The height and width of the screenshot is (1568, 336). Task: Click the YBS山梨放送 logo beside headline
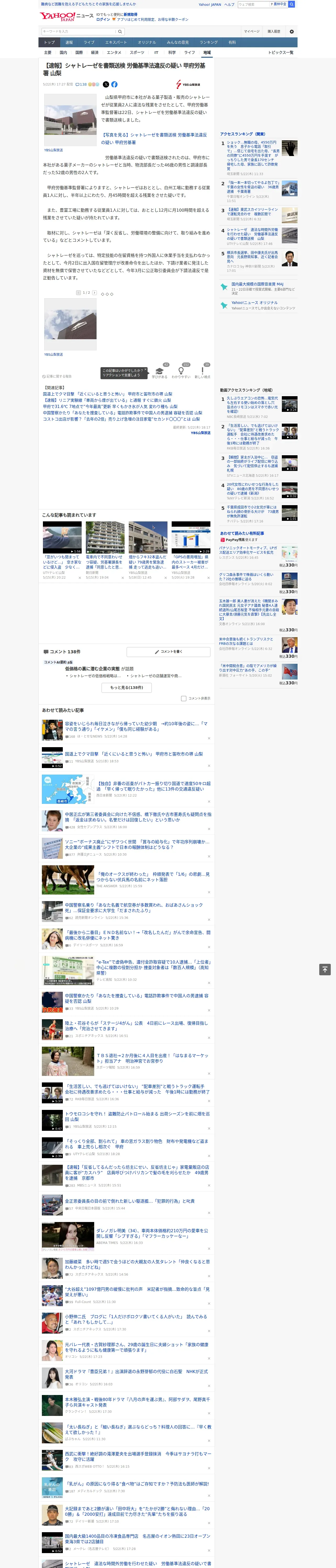tap(188, 85)
